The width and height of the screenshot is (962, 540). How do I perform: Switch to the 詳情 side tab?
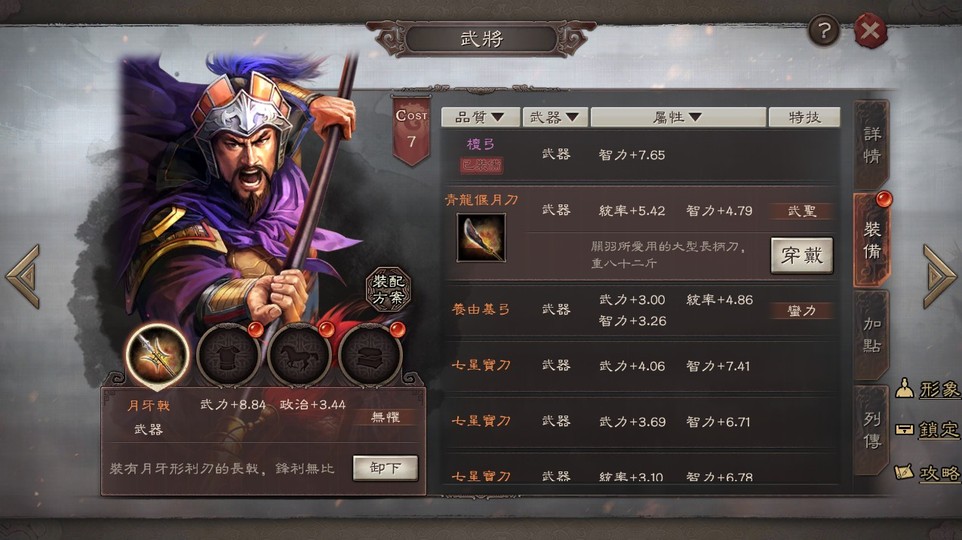(871, 145)
